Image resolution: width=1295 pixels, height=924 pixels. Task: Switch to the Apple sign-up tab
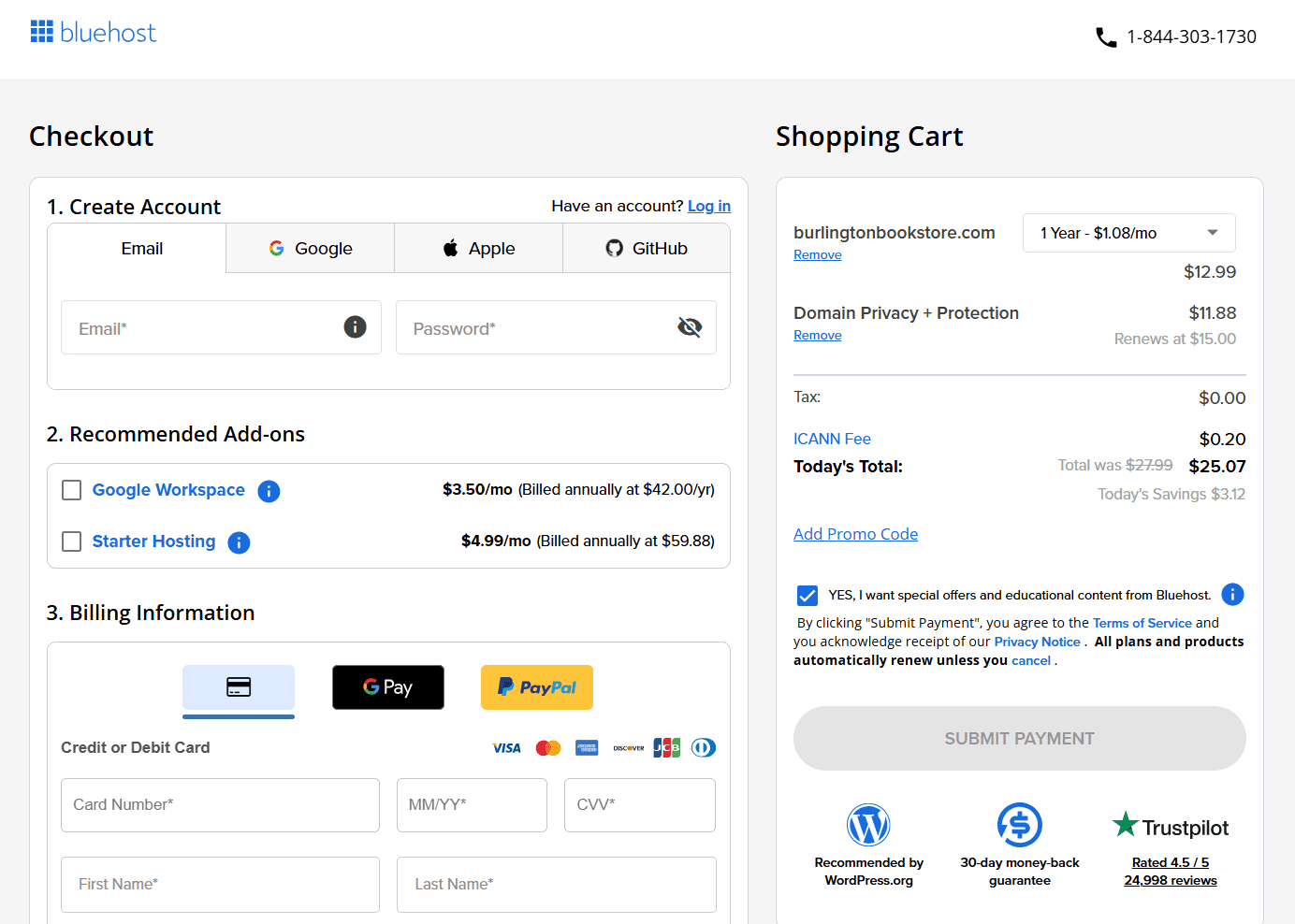point(478,248)
